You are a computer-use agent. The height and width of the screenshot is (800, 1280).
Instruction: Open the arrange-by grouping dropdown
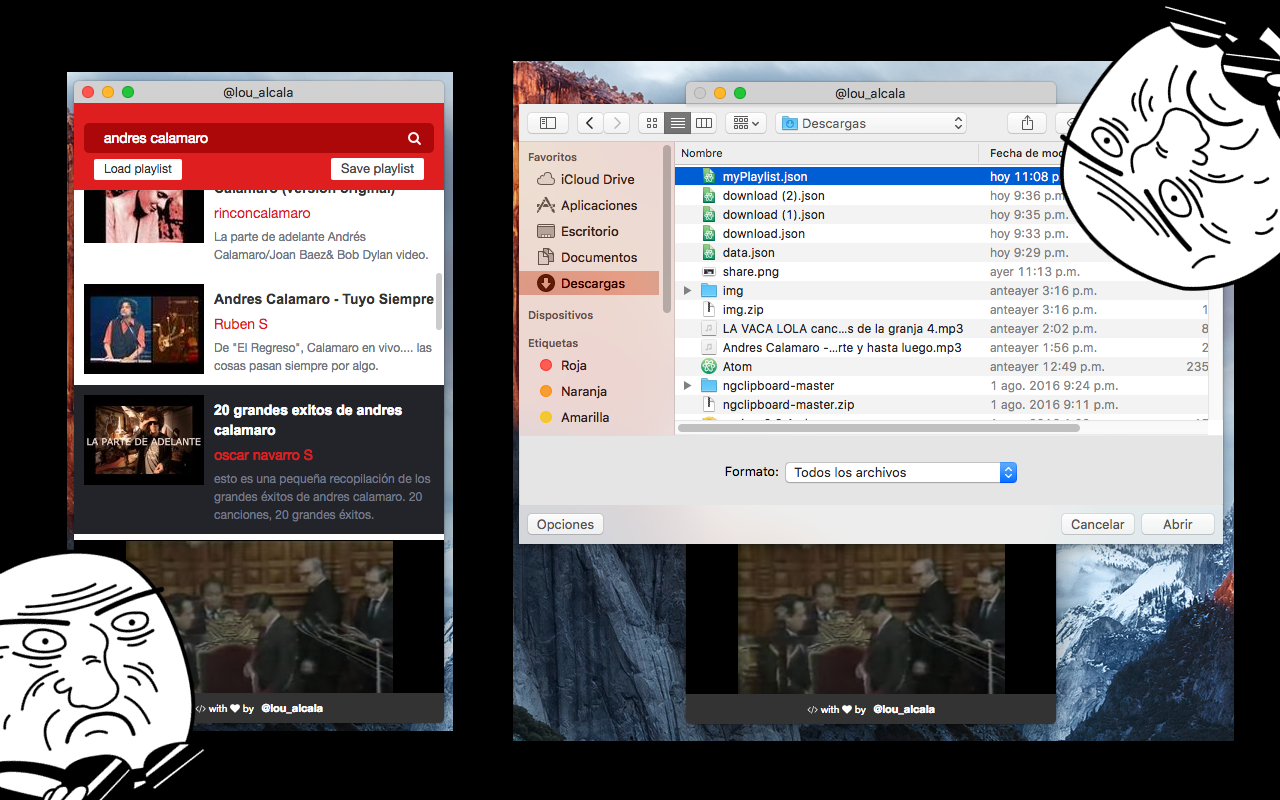746,123
